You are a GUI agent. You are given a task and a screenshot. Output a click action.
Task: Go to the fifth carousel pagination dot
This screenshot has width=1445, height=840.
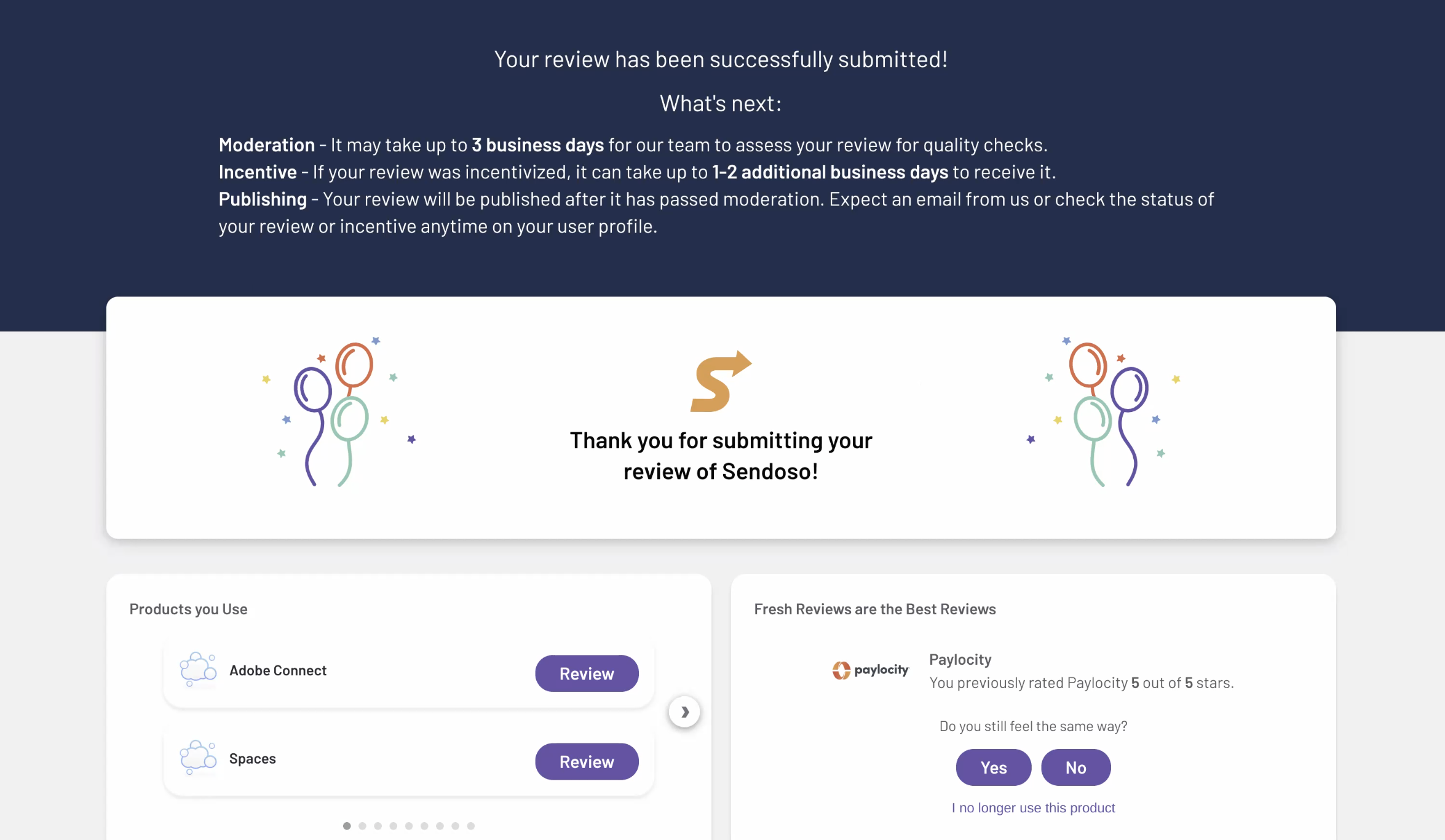409,826
